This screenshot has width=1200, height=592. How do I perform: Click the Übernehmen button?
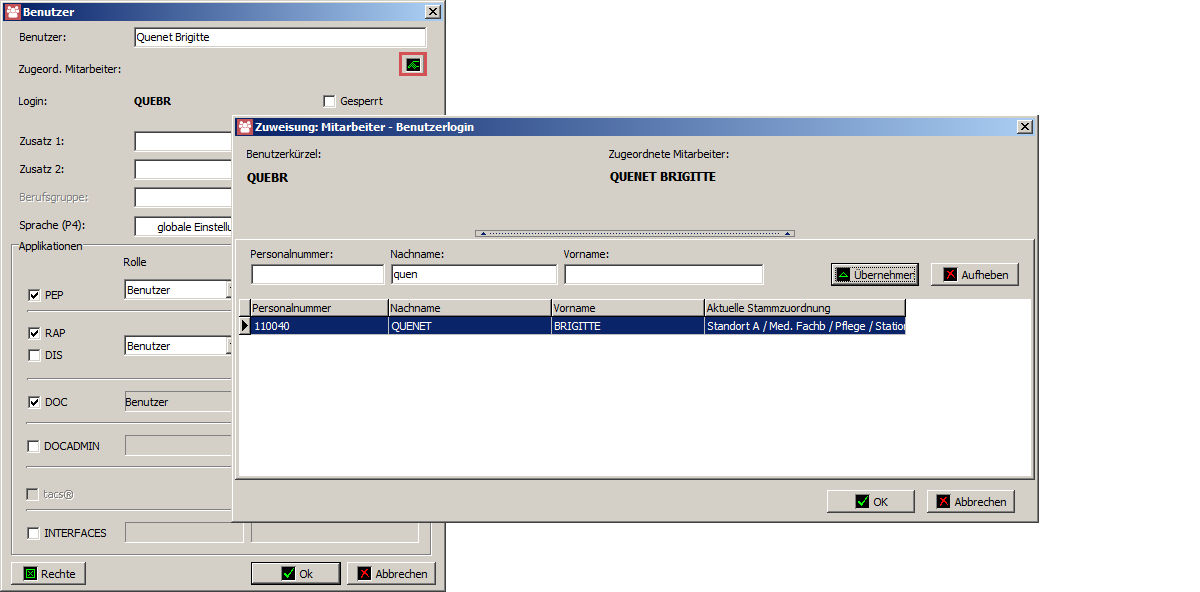coord(873,274)
